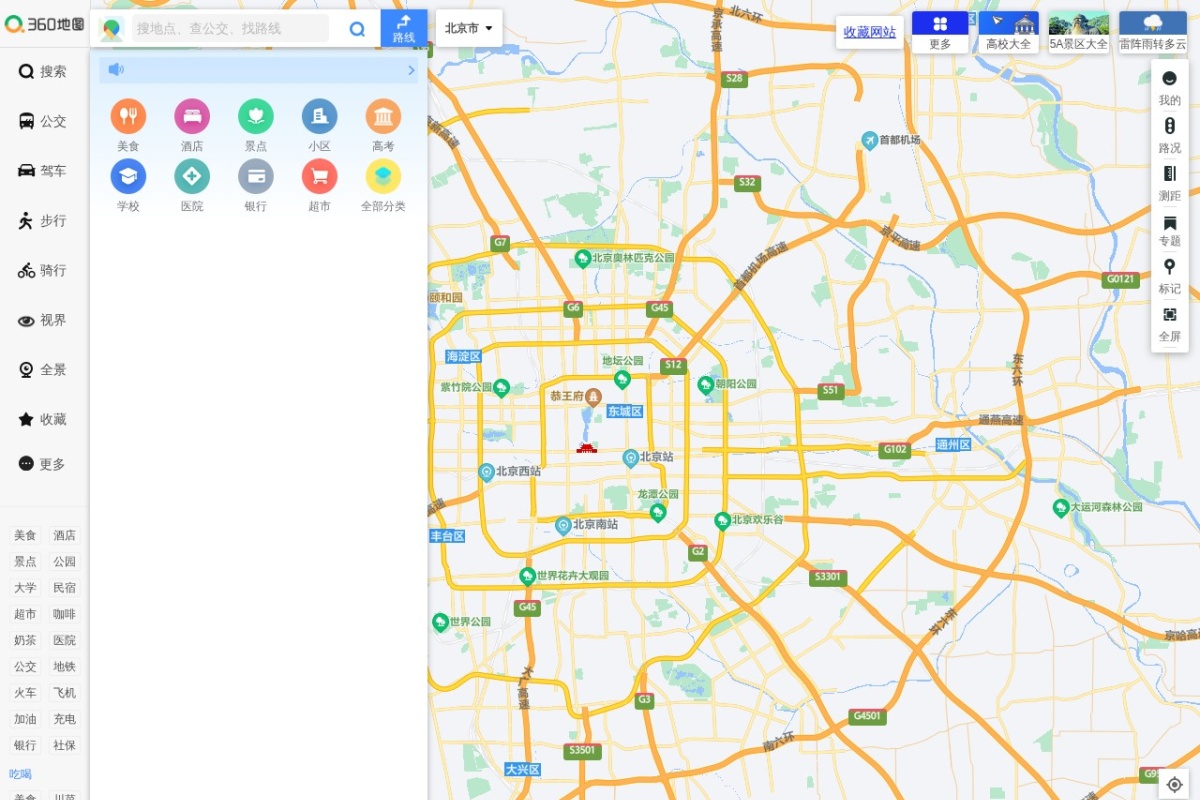Image resolution: width=1200 pixels, height=800 pixels.
Task: Click the 大学 quick tag
Action: [x=25, y=588]
